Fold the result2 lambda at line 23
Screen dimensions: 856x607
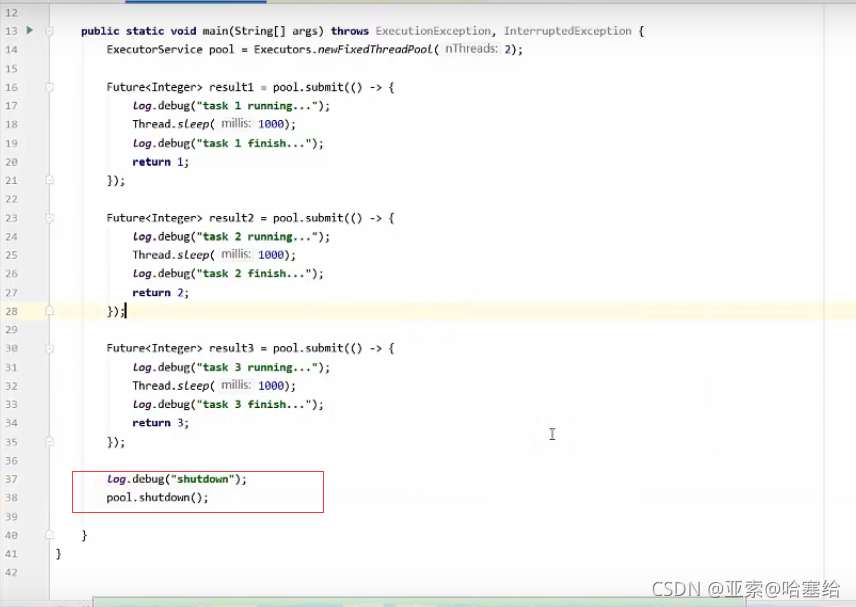(x=50, y=218)
